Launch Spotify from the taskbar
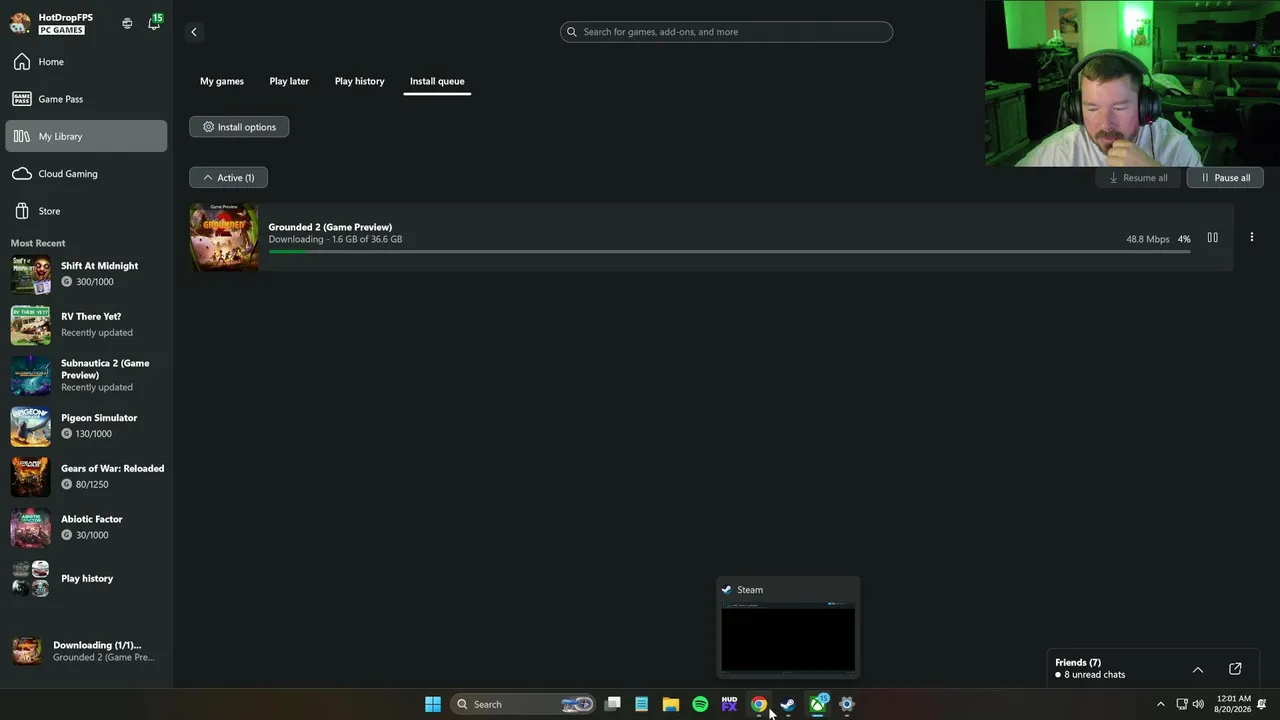 tap(700, 704)
